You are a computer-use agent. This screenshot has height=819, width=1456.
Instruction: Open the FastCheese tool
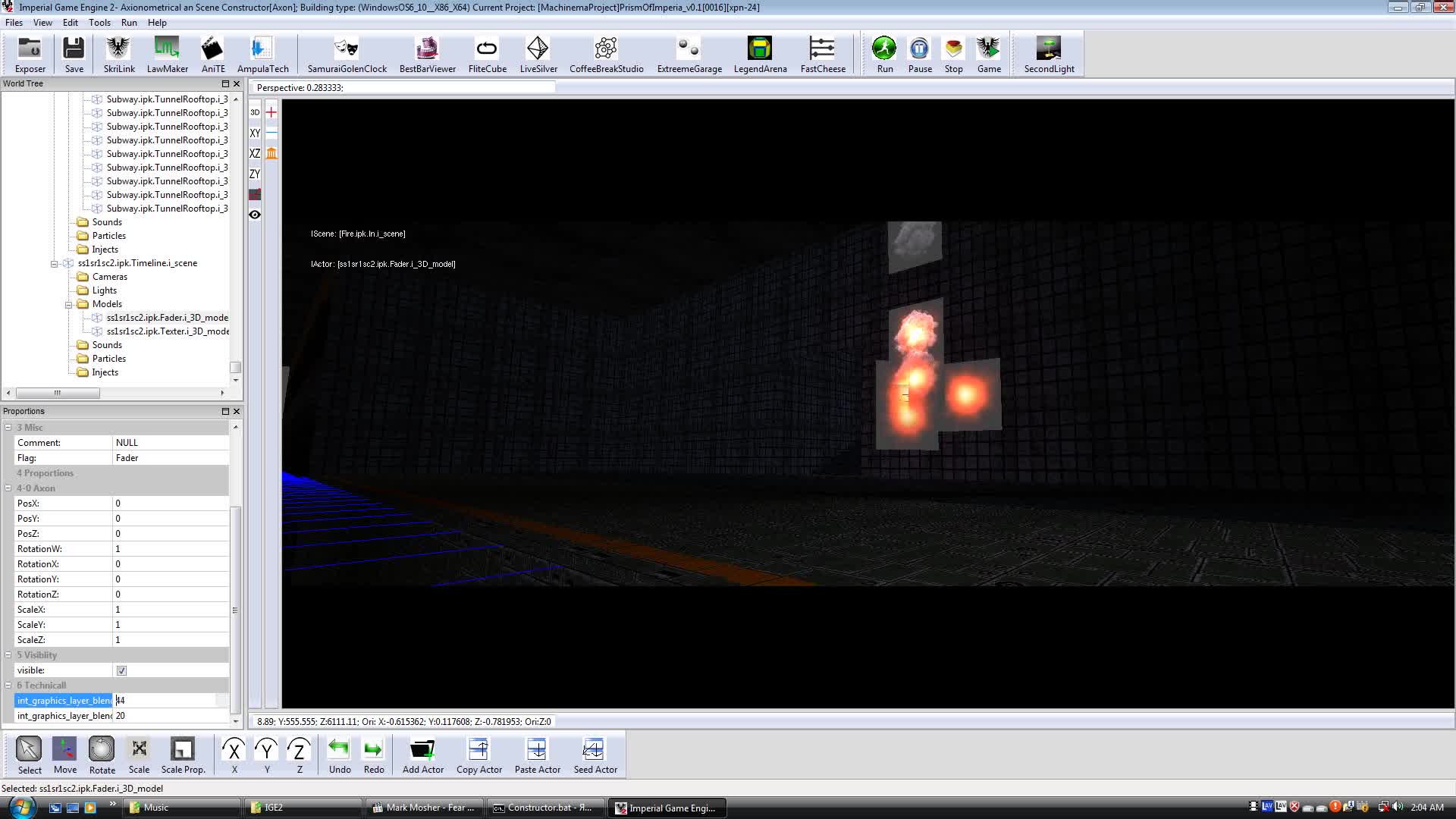[823, 55]
